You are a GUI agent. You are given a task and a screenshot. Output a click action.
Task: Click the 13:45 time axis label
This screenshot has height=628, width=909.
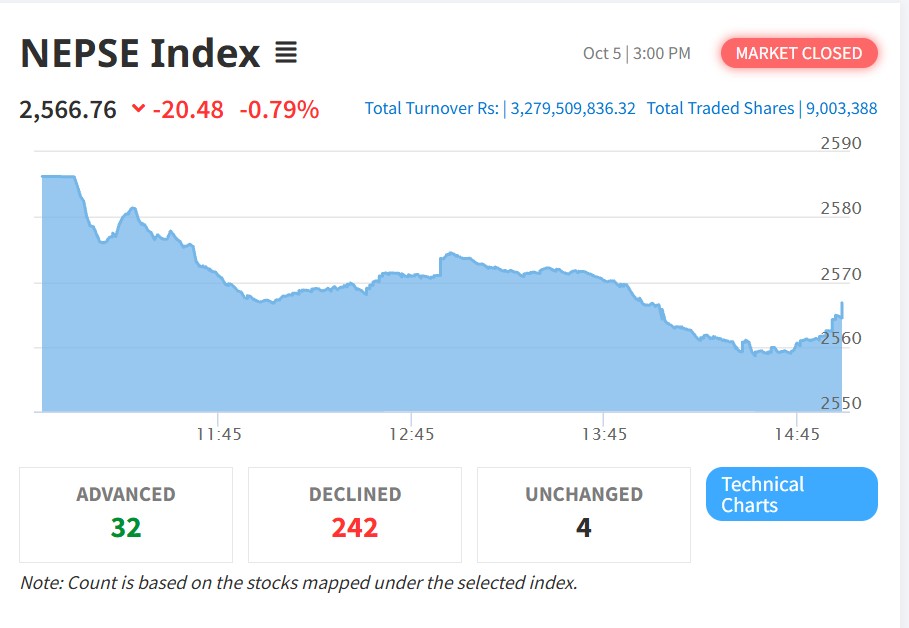[604, 434]
